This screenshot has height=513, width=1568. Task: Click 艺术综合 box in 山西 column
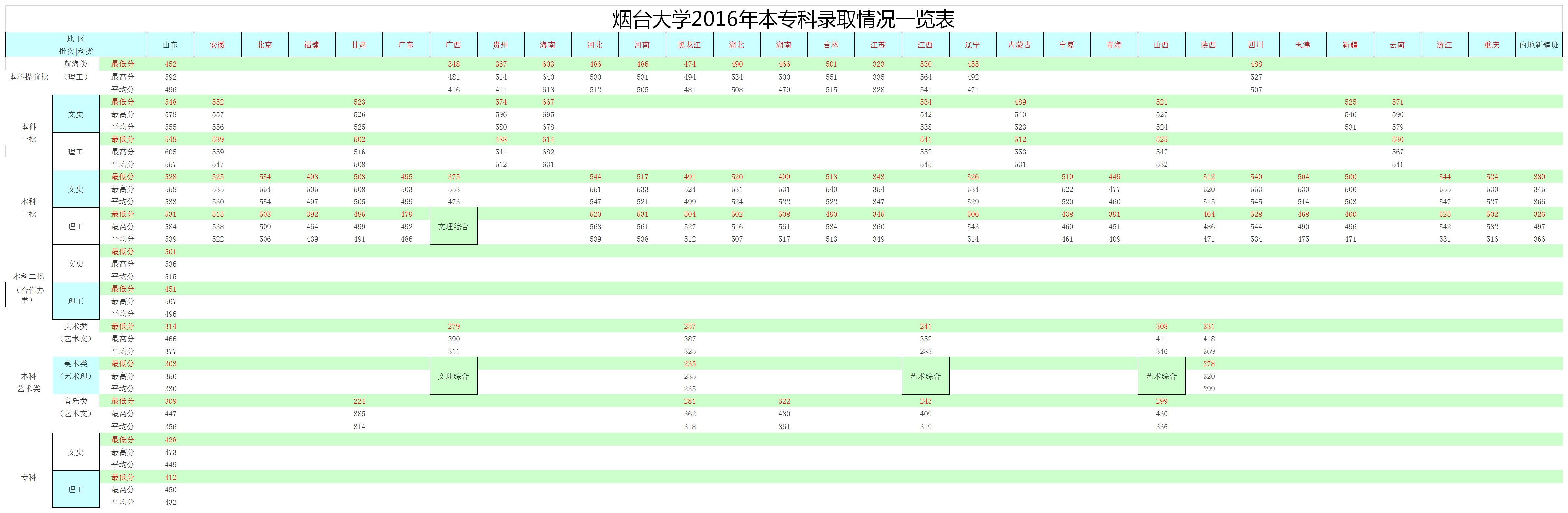[1161, 376]
